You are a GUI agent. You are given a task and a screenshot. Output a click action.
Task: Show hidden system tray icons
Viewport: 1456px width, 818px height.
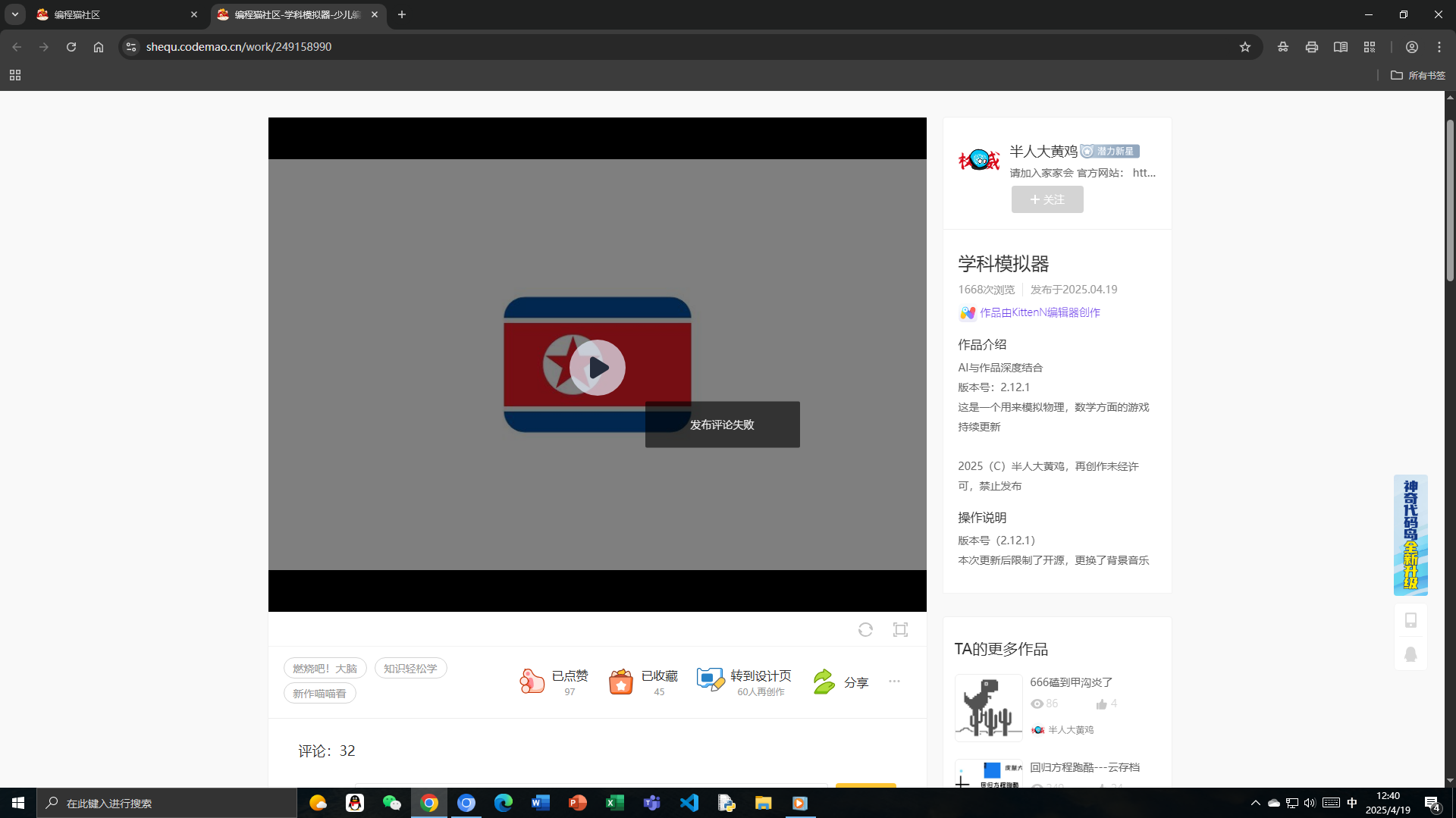point(1255,803)
